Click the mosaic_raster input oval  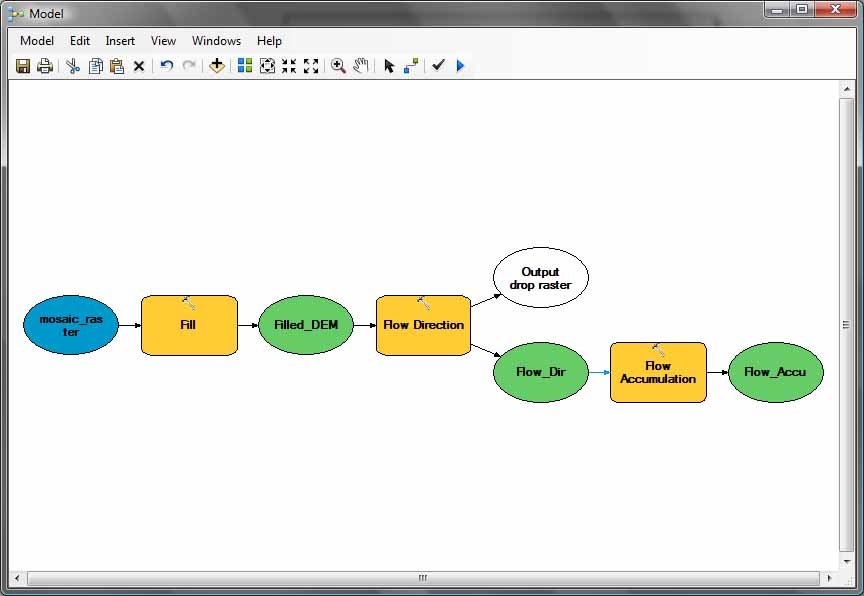[x=70, y=325]
